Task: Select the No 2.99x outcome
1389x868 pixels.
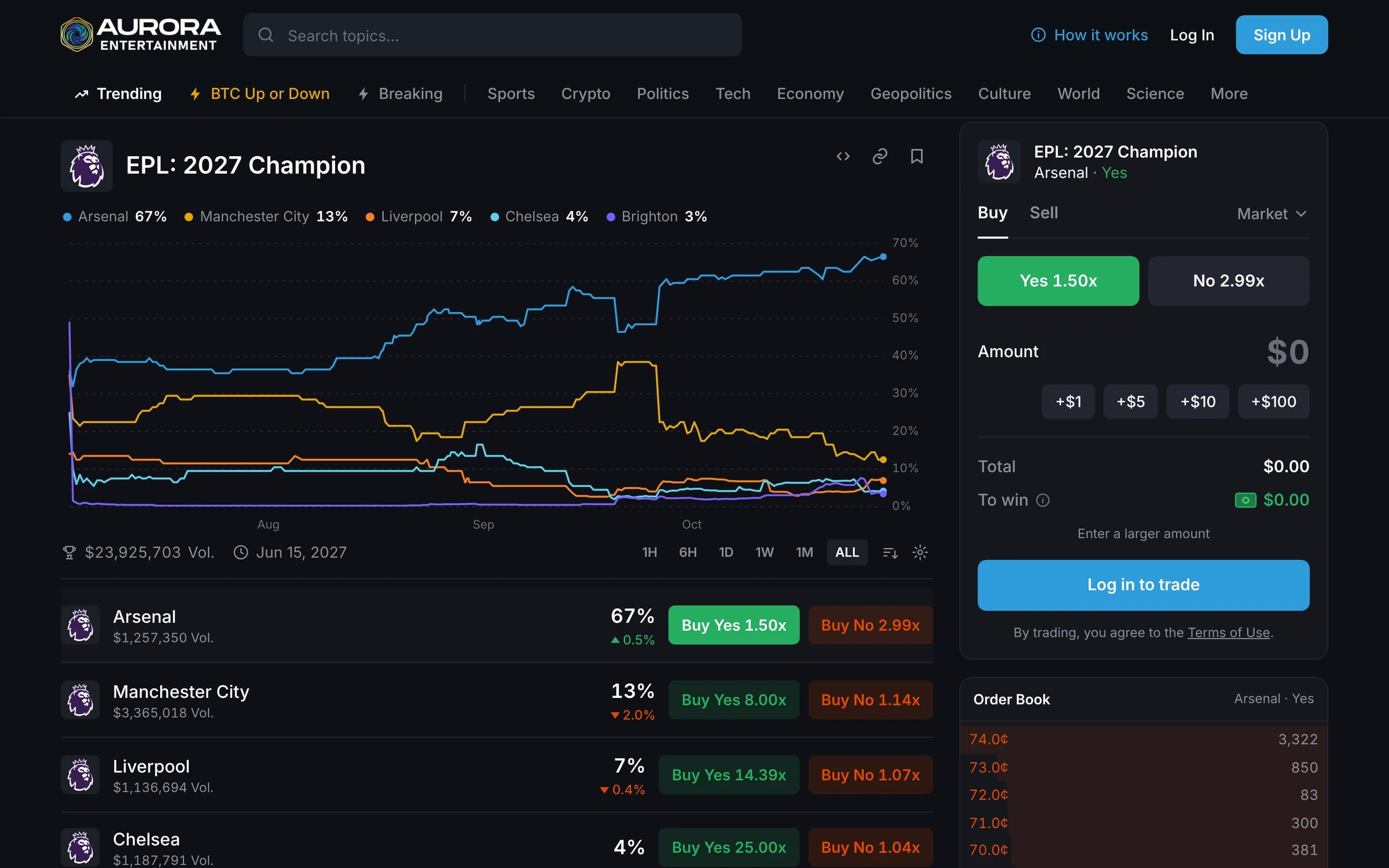Action: point(1228,281)
